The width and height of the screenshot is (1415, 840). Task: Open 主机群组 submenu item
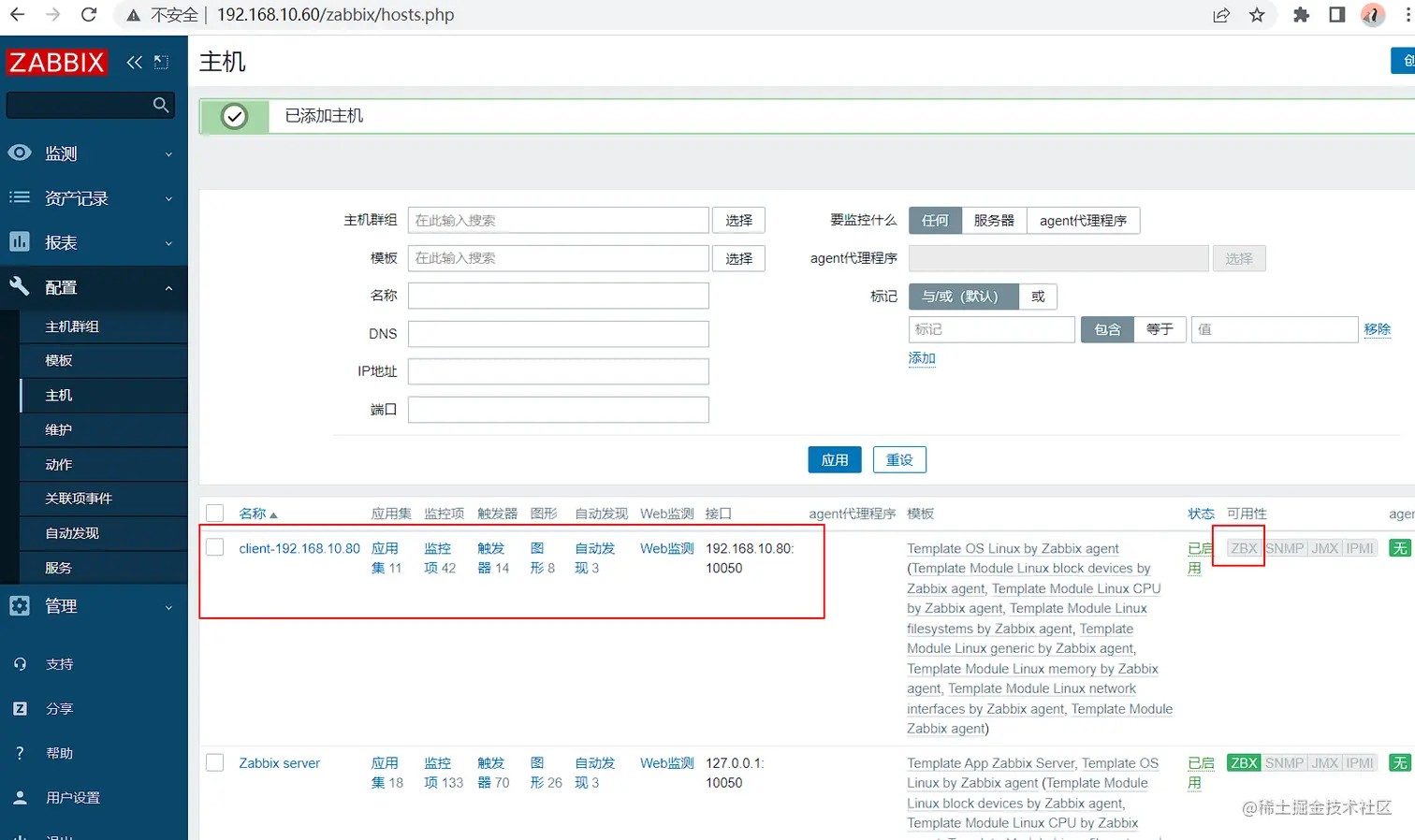point(103,326)
